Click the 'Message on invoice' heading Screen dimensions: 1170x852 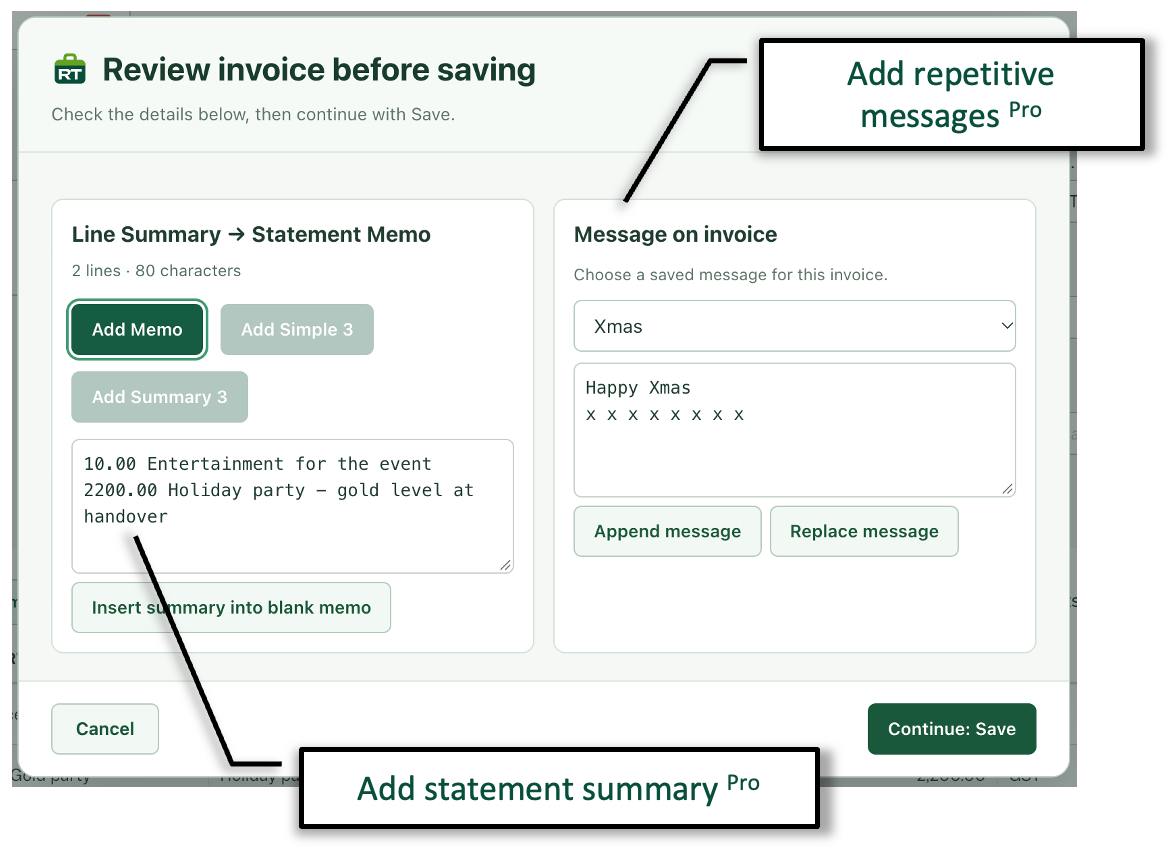click(675, 234)
